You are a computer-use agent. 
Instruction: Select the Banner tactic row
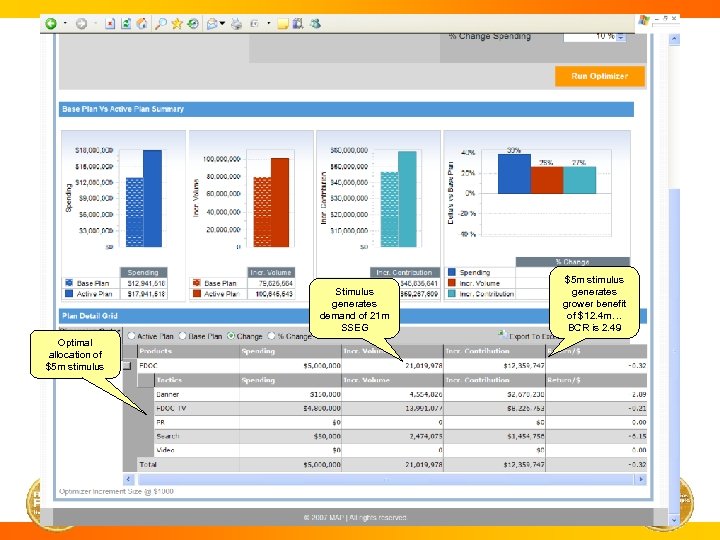click(400, 394)
